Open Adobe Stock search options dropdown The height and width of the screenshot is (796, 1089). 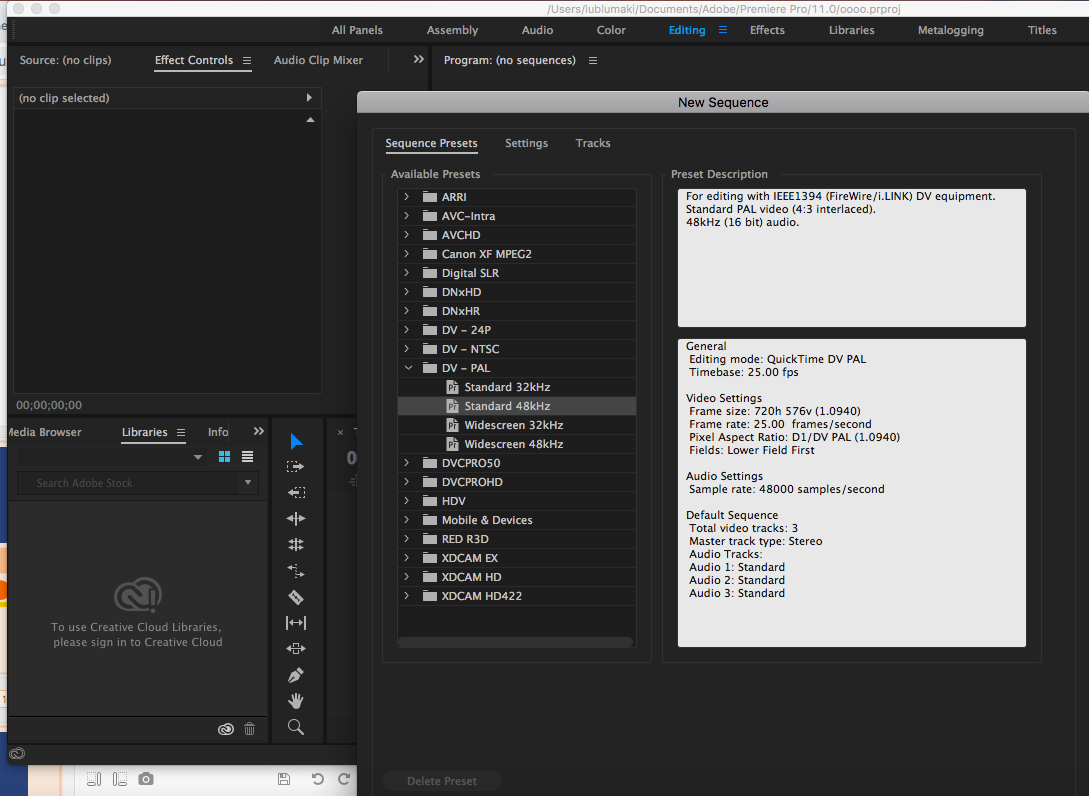pyautogui.click(x=248, y=482)
